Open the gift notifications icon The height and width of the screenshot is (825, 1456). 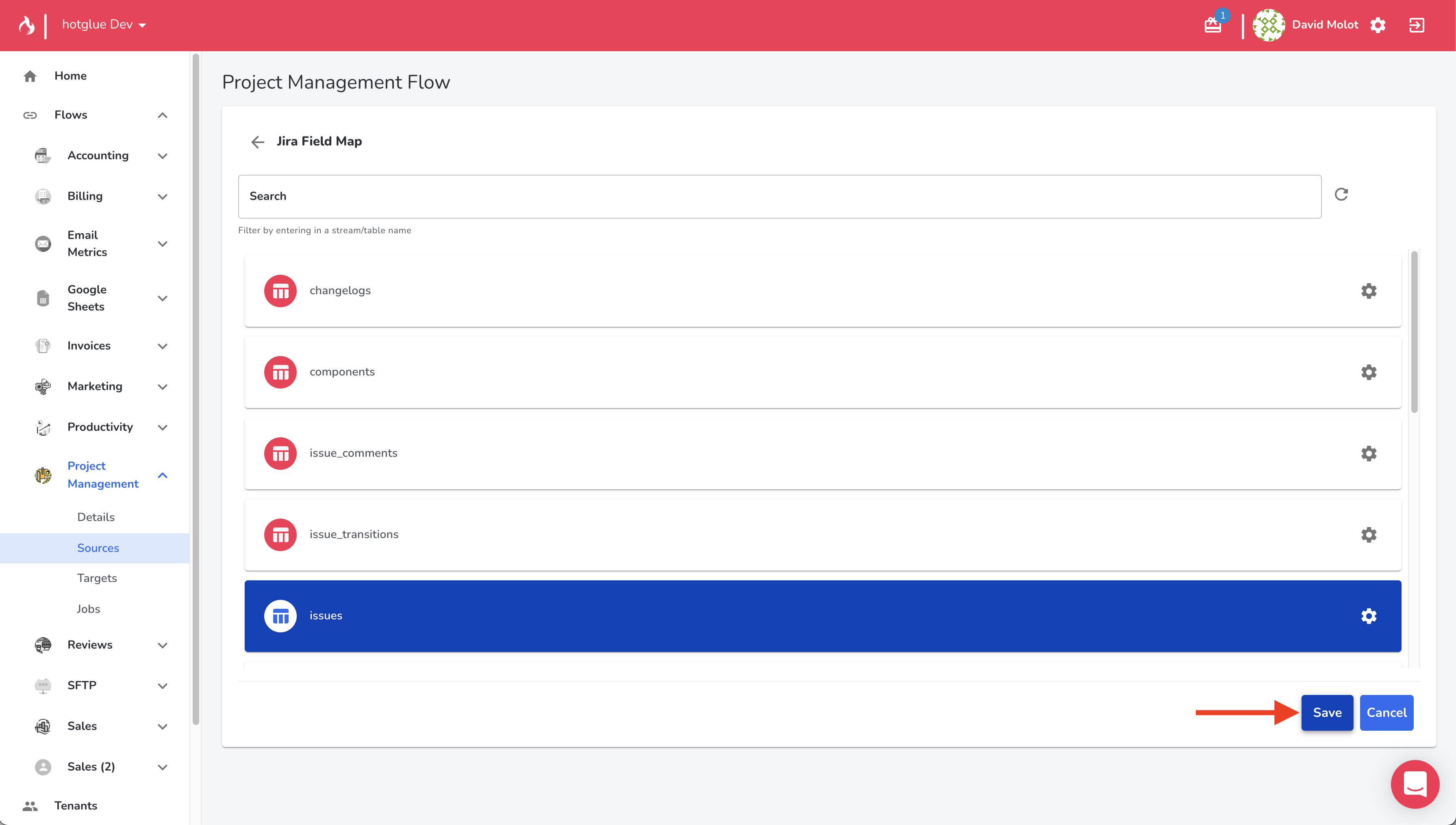point(1213,25)
